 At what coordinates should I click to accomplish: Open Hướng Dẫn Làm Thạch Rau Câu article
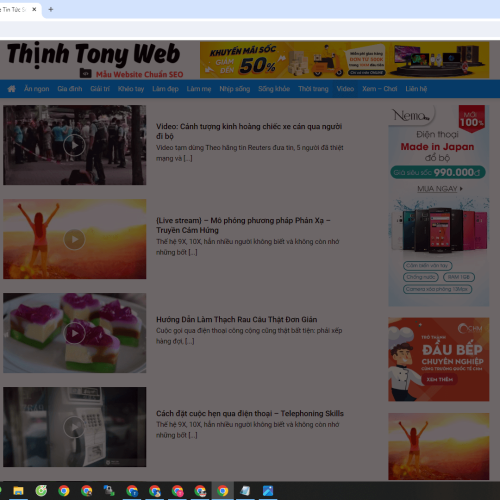[x=237, y=319]
